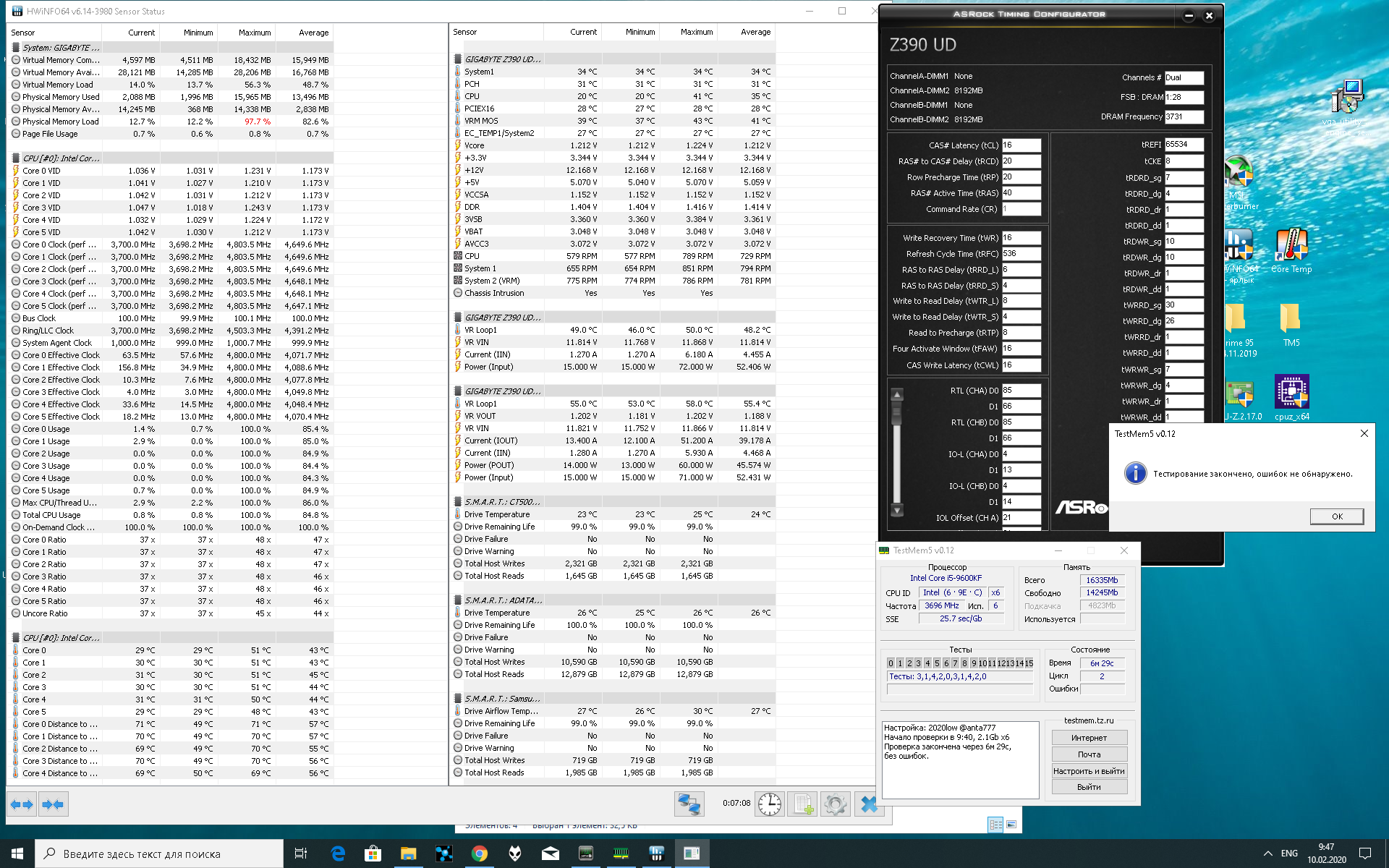
Task: Start logging with the sheet-plus icon
Action: tap(803, 804)
